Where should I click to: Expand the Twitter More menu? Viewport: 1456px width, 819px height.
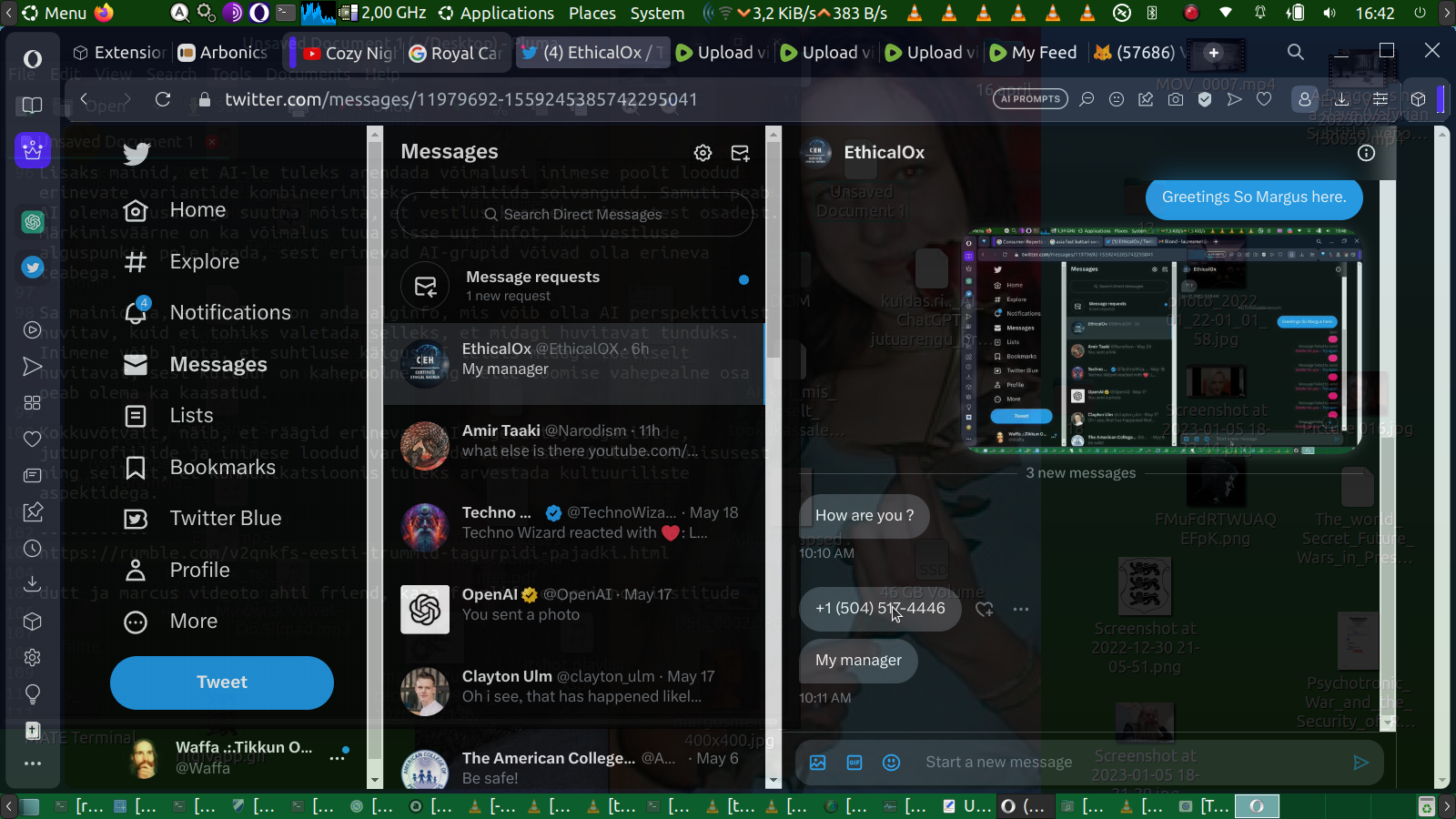171,622
